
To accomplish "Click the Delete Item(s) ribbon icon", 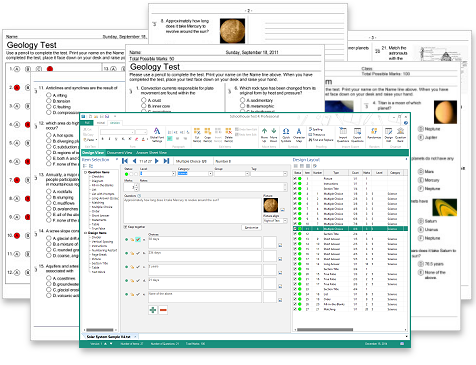I will point(229,135).
